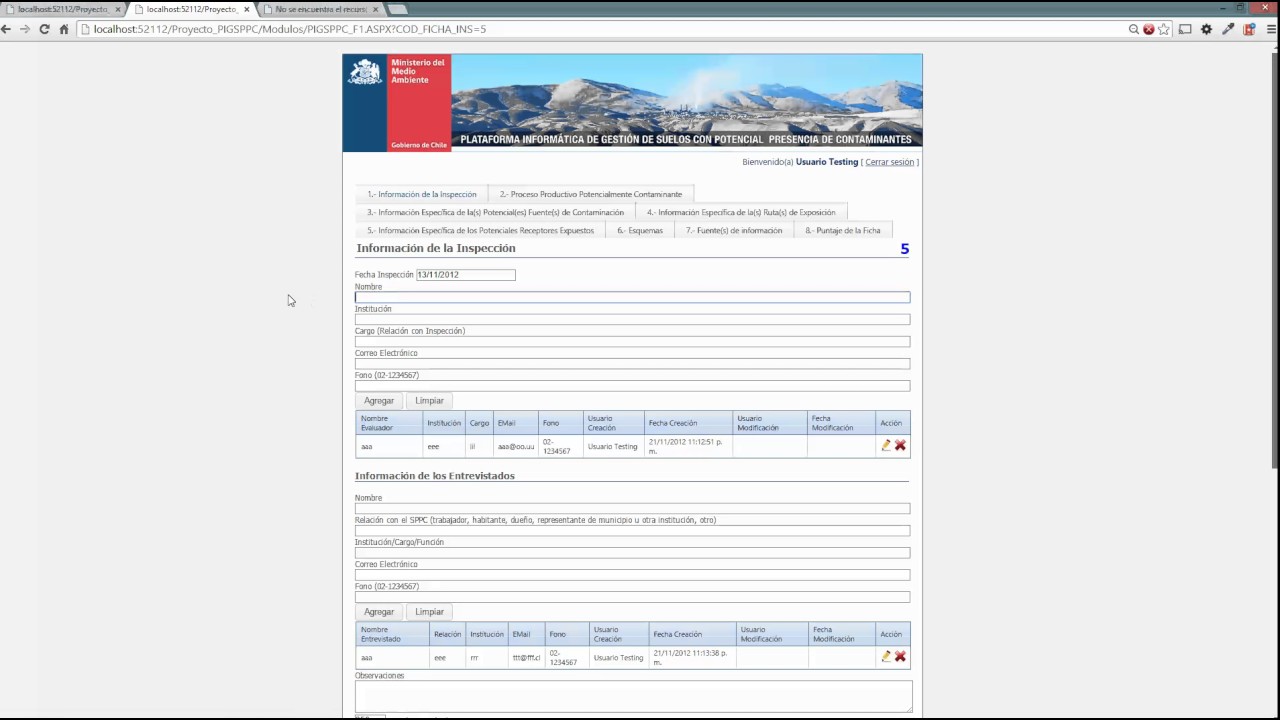Image resolution: width=1280 pixels, height=720 pixels.
Task: Open tab 1.- Información de la Inspección
Action: [421, 194]
